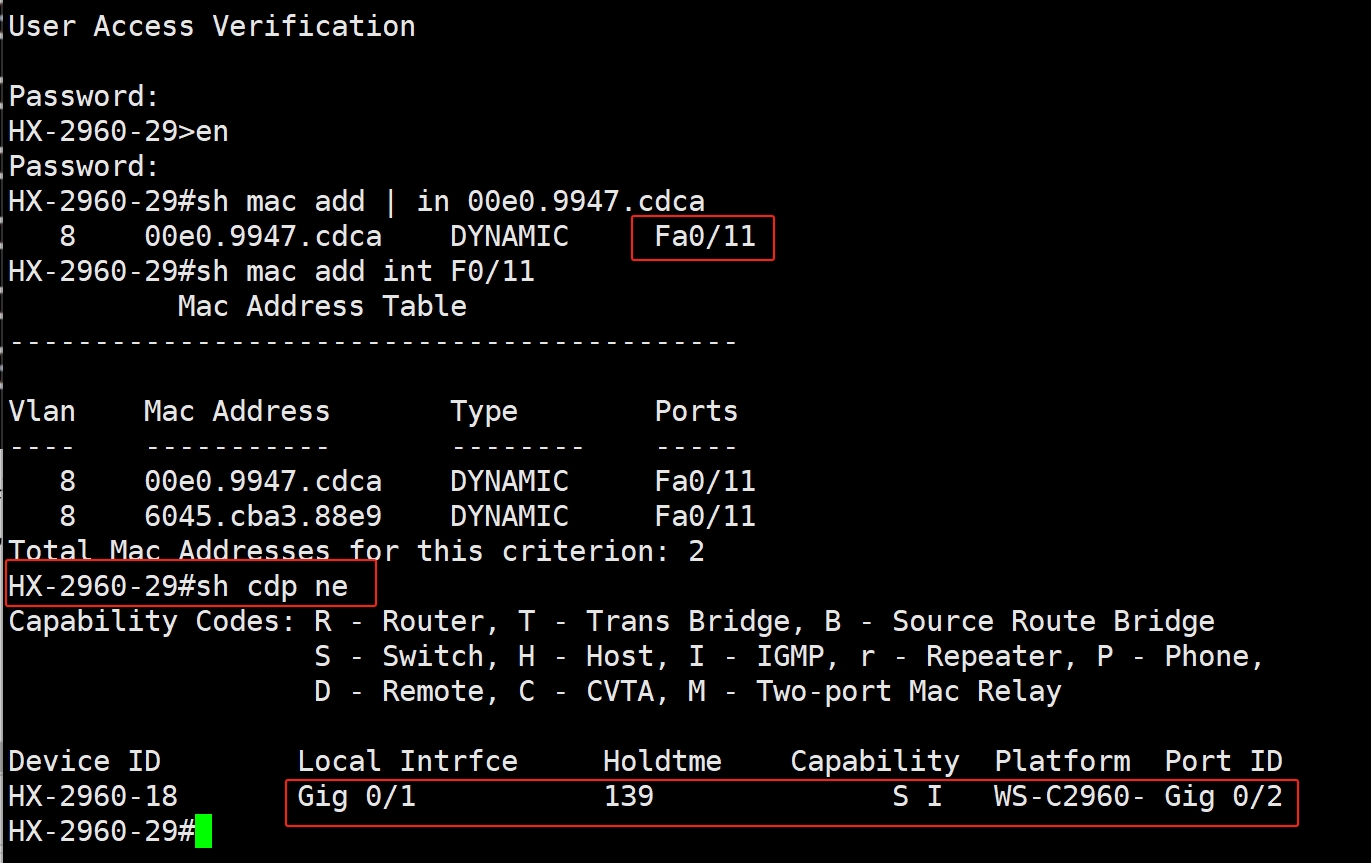
Task: Click the "Port ID" column header
Action: (1223, 761)
